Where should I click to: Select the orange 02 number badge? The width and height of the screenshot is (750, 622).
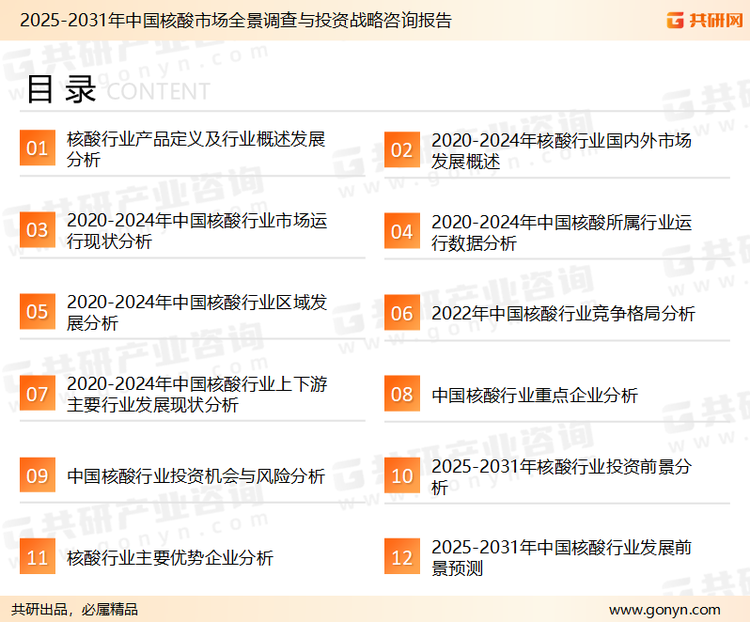(402, 150)
